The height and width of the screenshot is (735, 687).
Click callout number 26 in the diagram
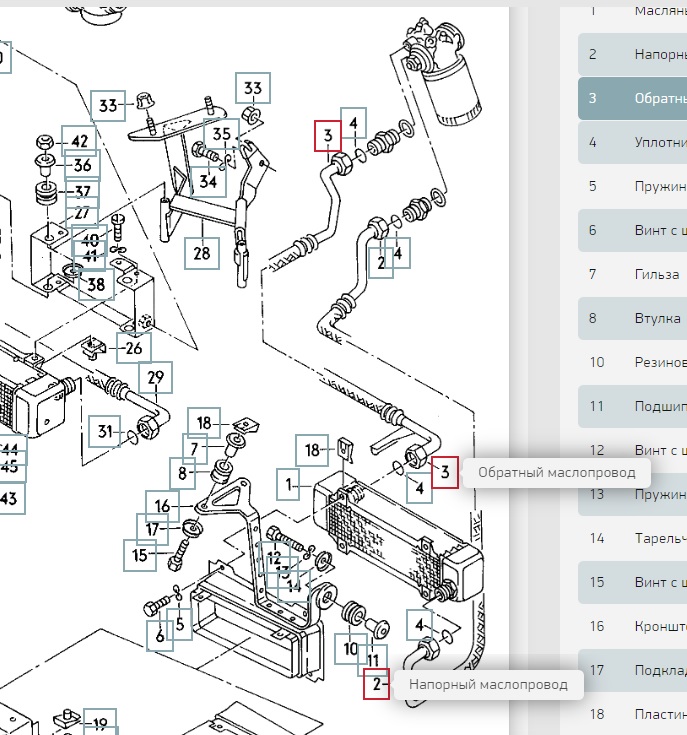(132, 348)
